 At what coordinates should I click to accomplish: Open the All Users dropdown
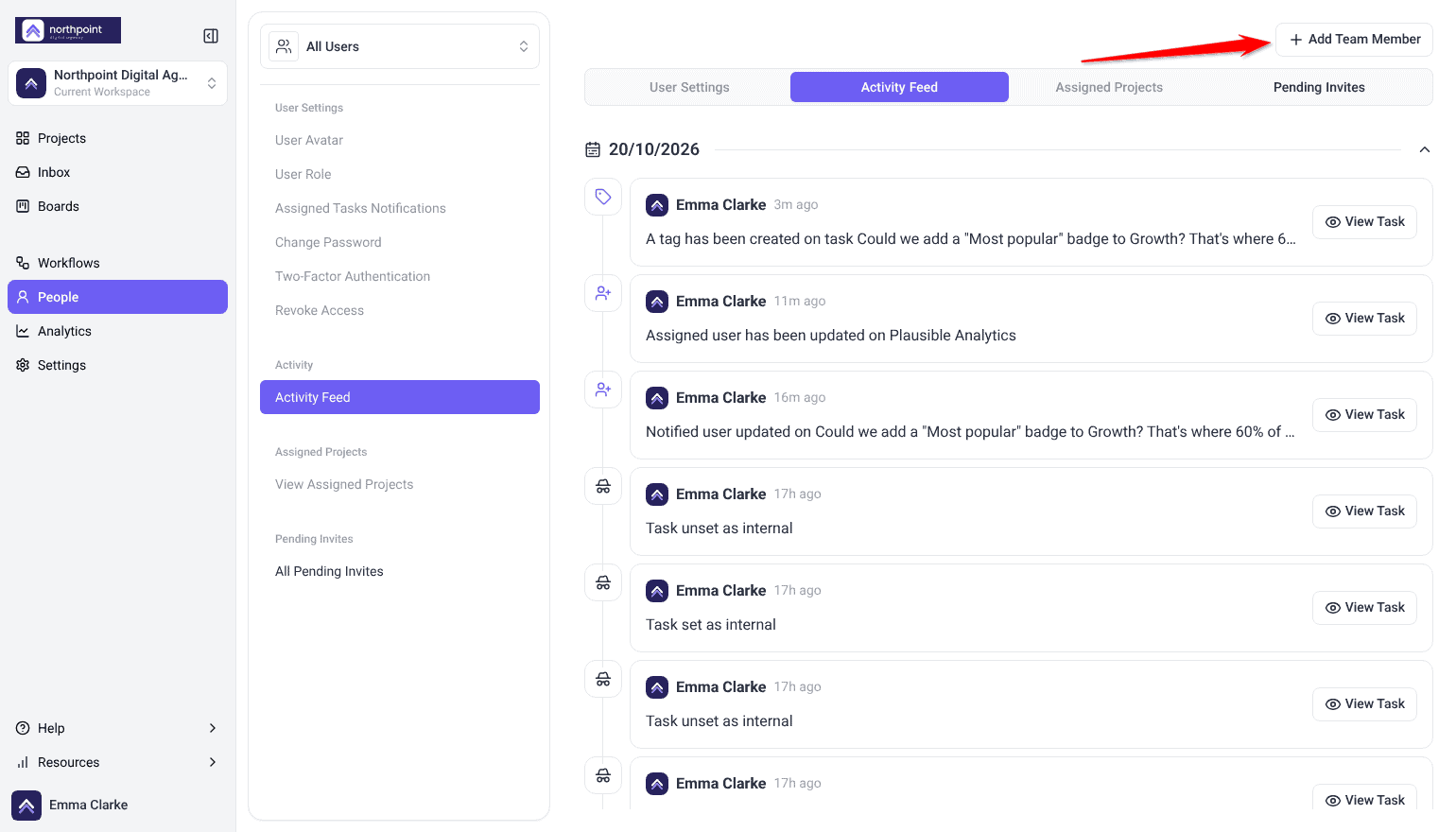(400, 46)
